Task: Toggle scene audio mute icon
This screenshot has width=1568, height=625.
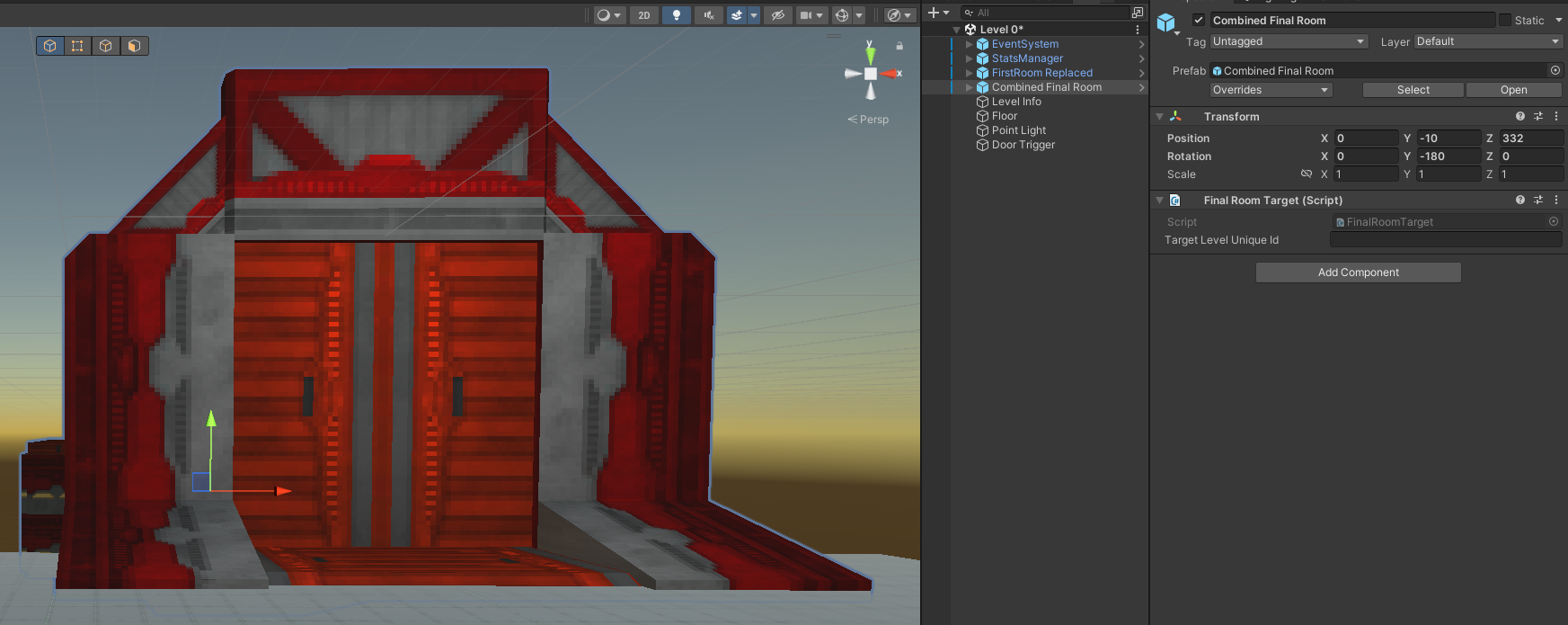Action: click(x=708, y=15)
